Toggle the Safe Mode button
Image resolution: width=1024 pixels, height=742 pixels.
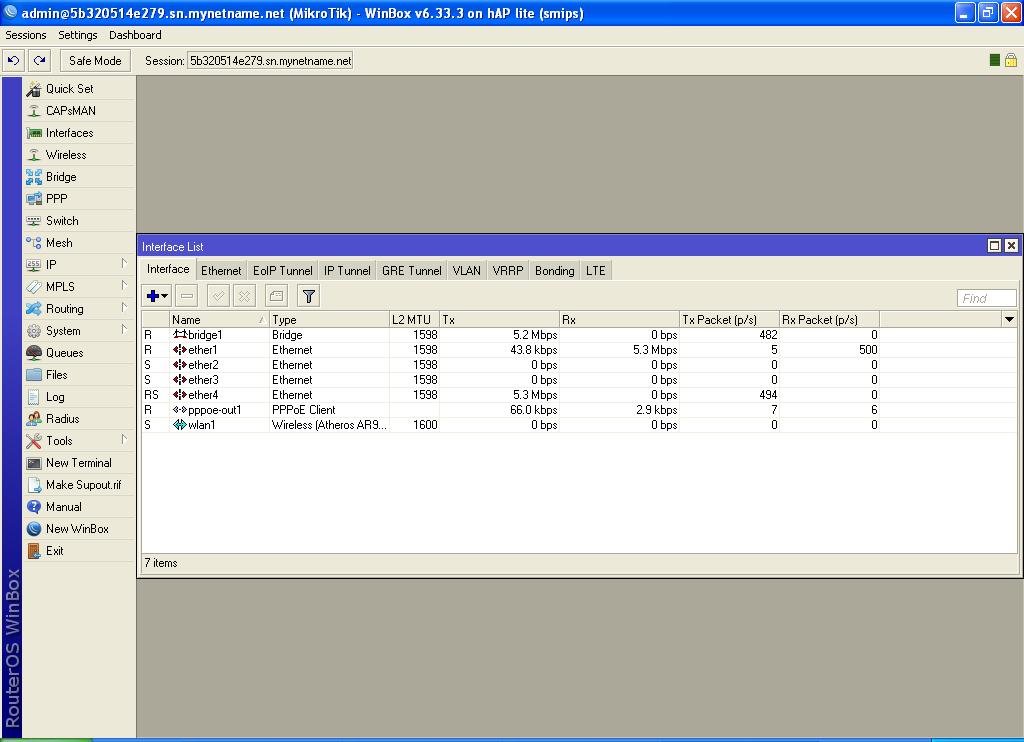(95, 60)
